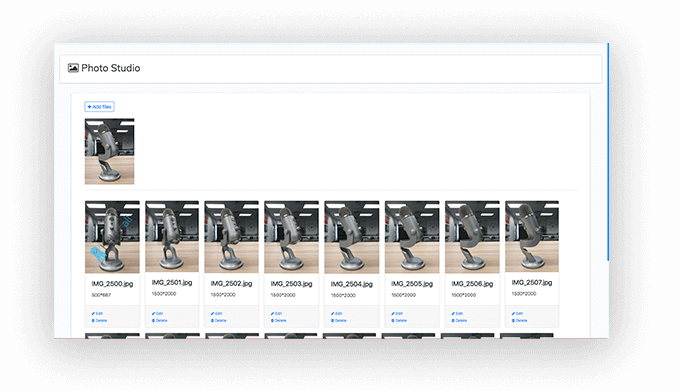Click the Add files button

click(x=99, y=107)
